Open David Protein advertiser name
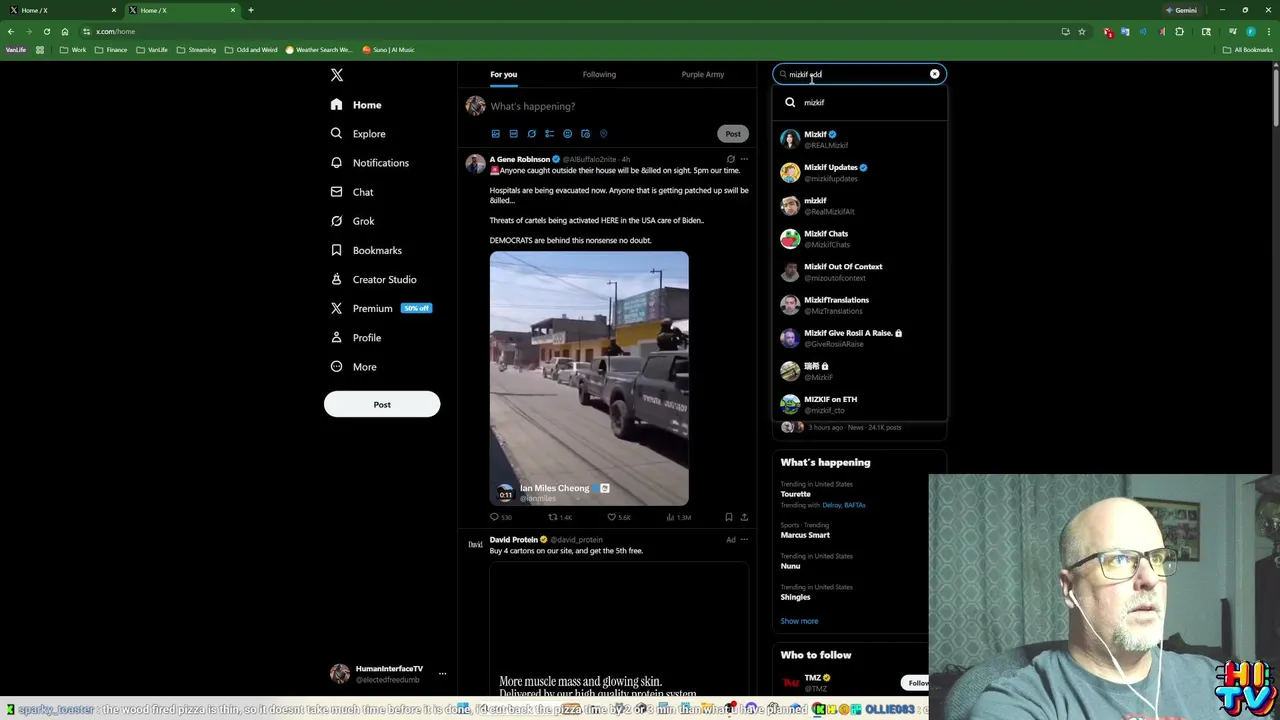The height and width of the screenshot is (720, 1280). point(513,540)
